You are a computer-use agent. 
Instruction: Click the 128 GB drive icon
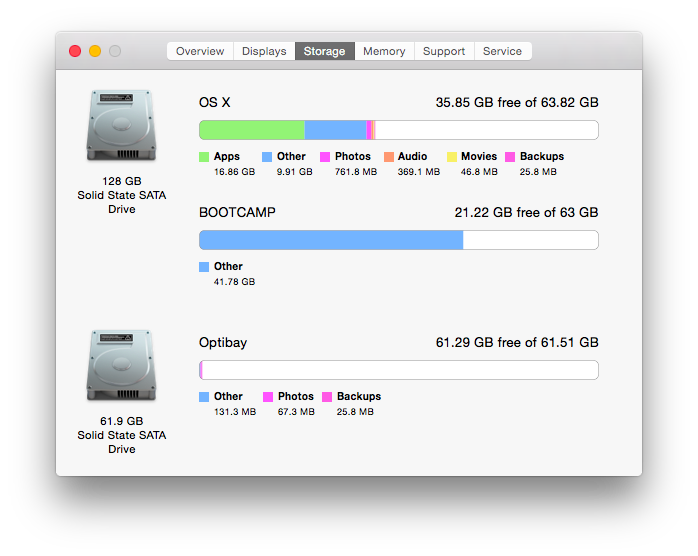(x=122, y=125)
